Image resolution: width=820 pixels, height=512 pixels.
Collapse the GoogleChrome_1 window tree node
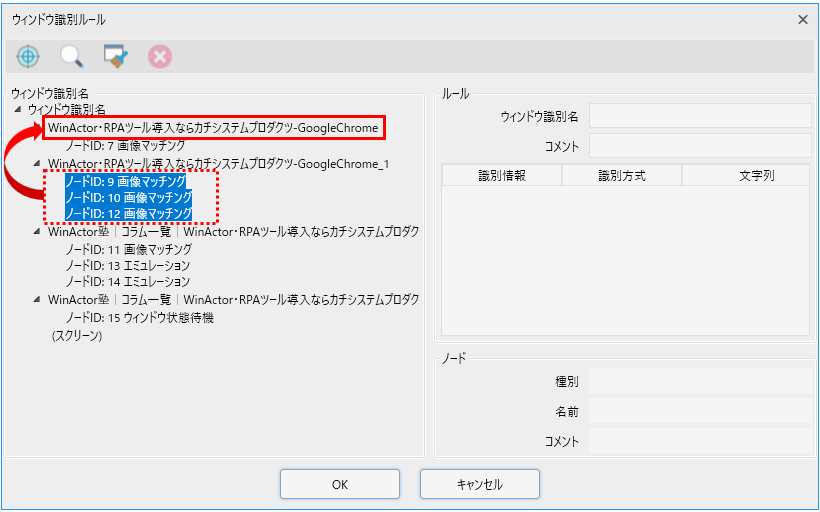38,163
